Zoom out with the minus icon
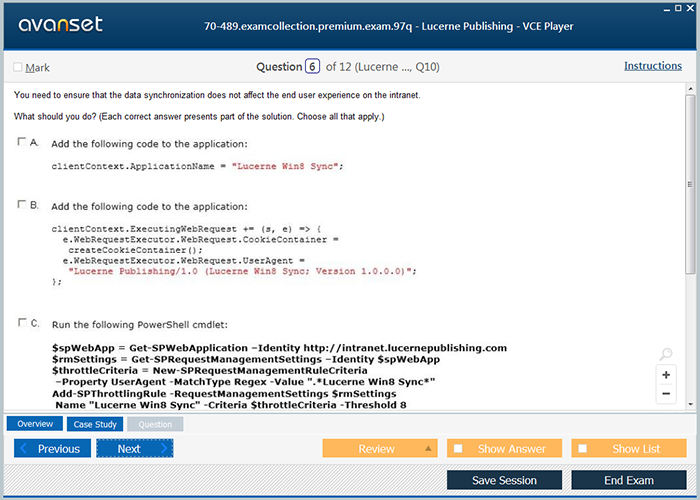Viewport: 700px width, 500px height. (x=666, y=394)
